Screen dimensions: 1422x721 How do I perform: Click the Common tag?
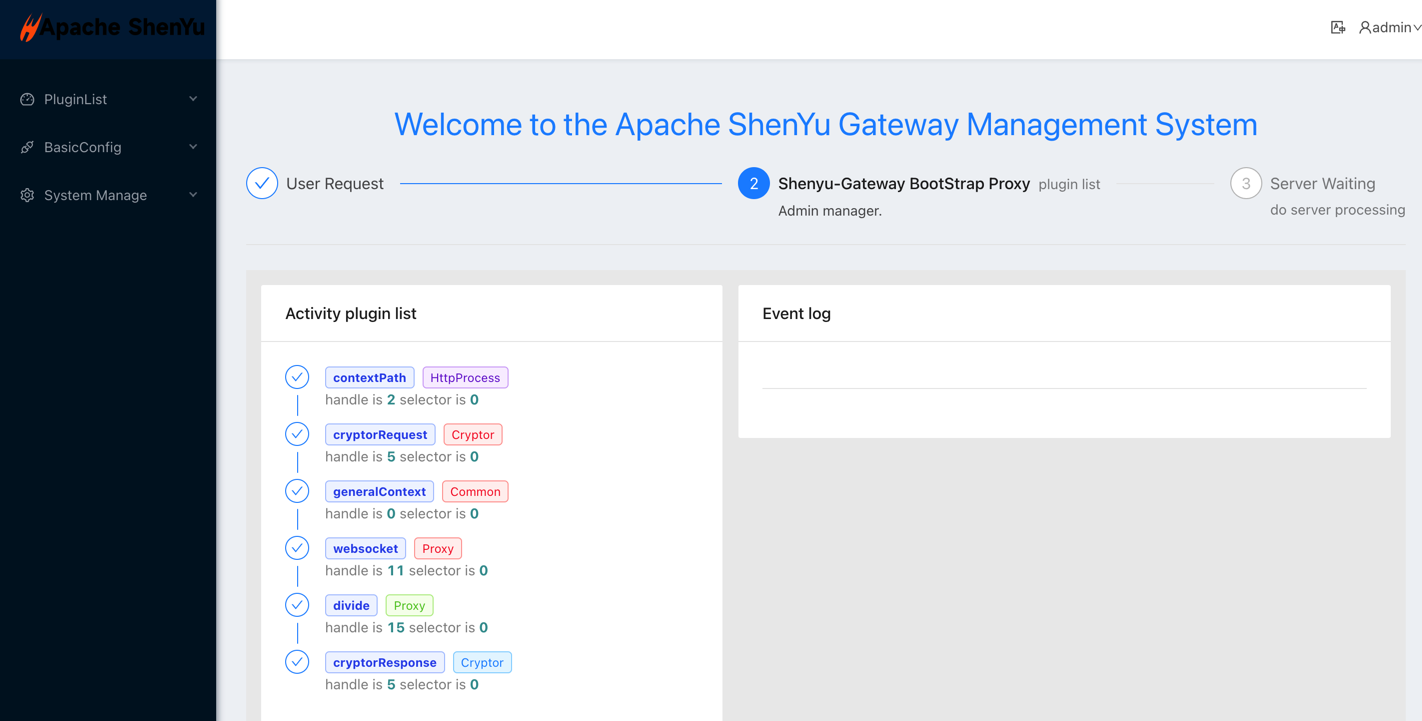point(475,492)
